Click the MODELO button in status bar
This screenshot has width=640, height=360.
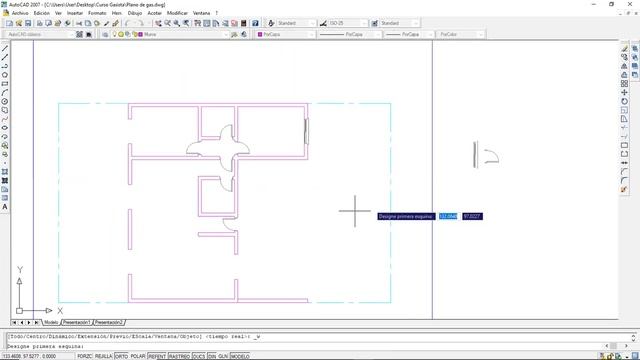point(240,356)
